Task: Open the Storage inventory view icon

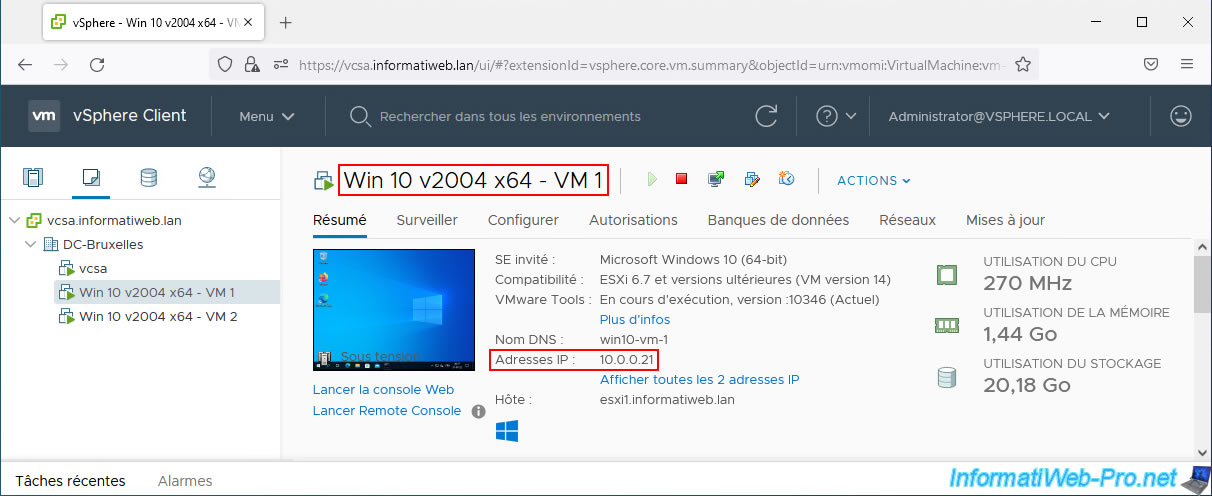Action: [149, 179]
